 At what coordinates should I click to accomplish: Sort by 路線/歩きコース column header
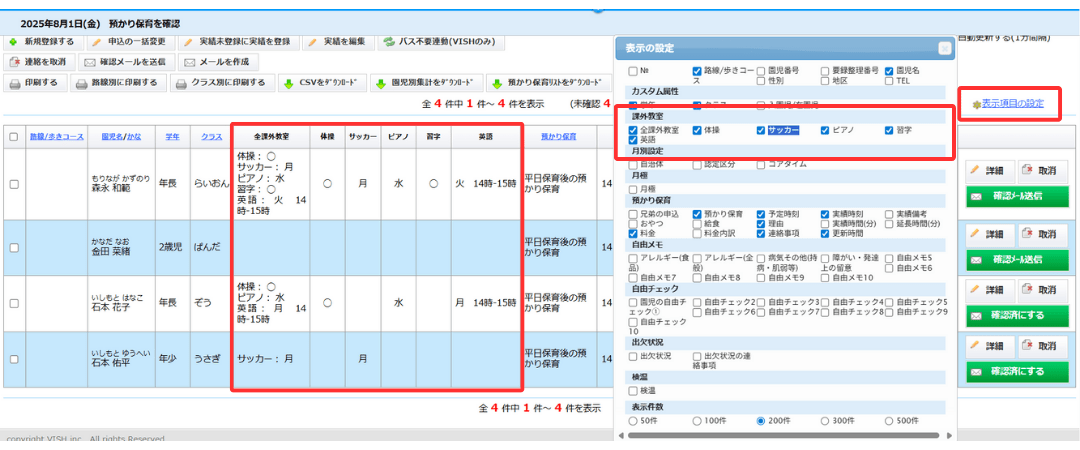pyautogui.click(x=56, y=136)
